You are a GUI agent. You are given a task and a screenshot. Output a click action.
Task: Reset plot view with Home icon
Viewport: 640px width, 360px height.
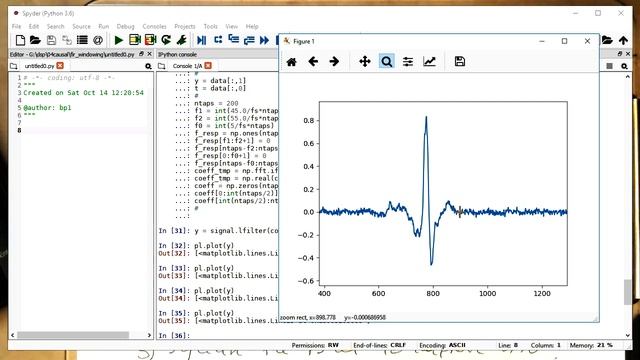click(x=291, y=62)
